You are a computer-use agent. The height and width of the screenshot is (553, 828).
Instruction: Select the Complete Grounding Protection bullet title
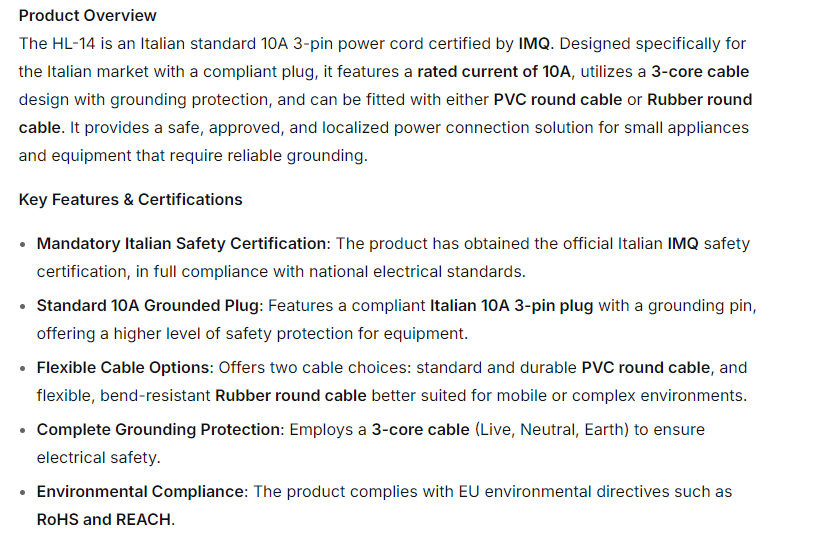click(x=159, y=429)
